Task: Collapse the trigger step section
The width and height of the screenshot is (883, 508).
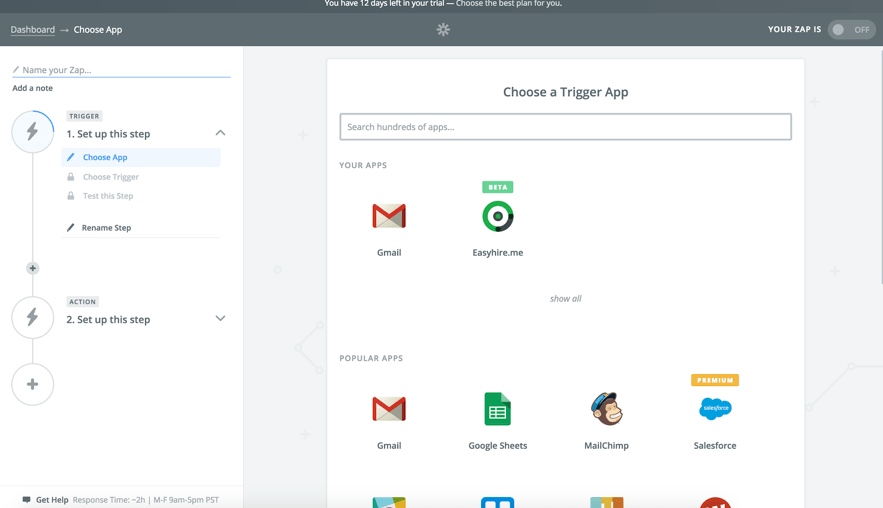Action: 220,133
